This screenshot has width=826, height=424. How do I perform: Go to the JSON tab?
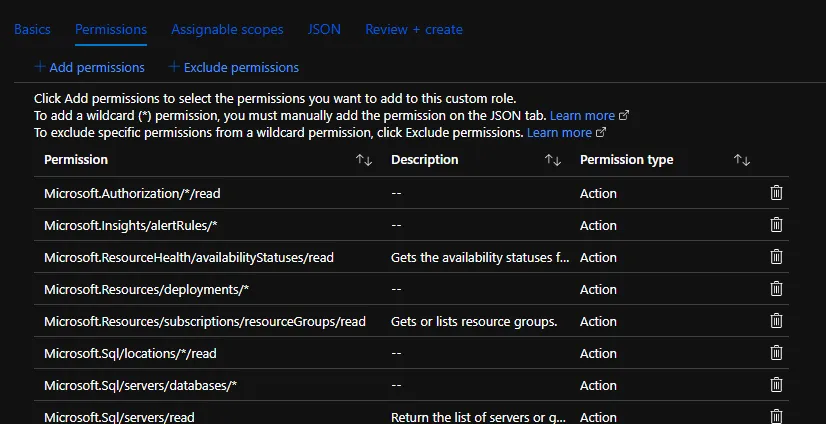click(x=324, y=30)
